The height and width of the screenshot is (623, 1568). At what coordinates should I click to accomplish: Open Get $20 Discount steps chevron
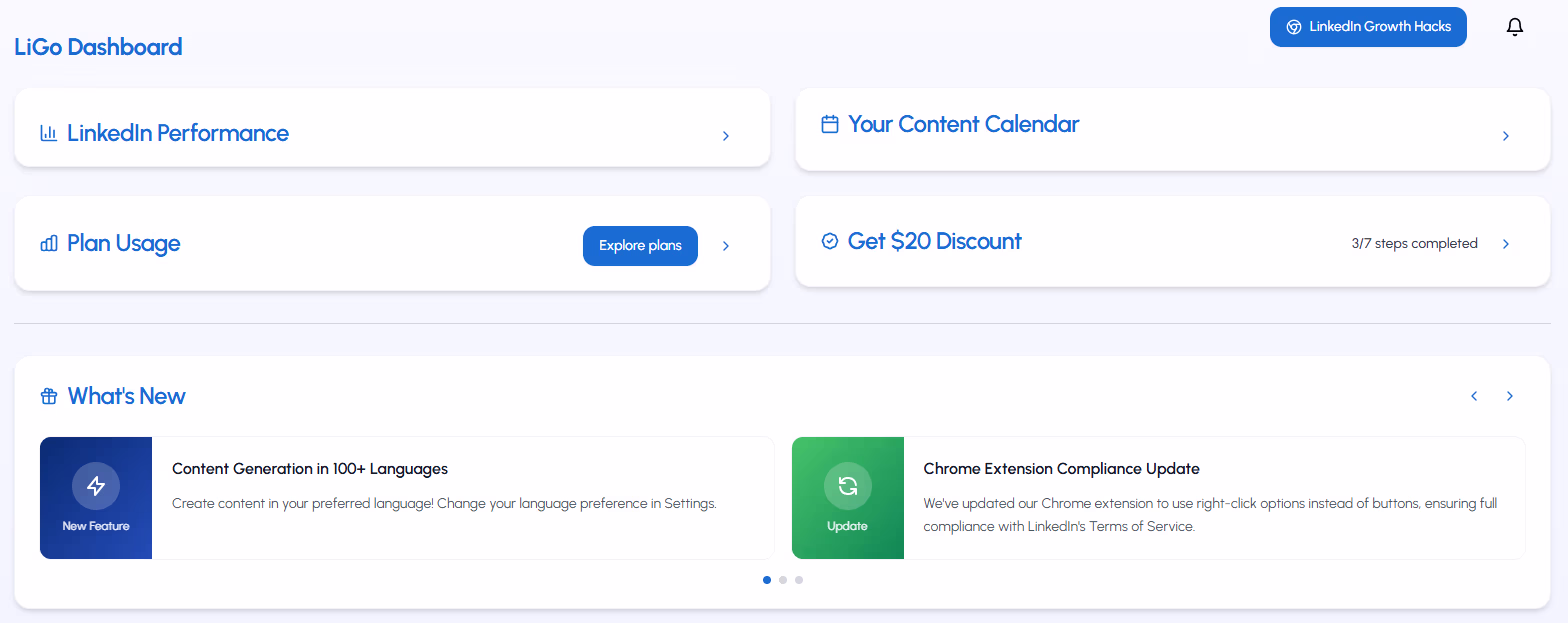1506,244
